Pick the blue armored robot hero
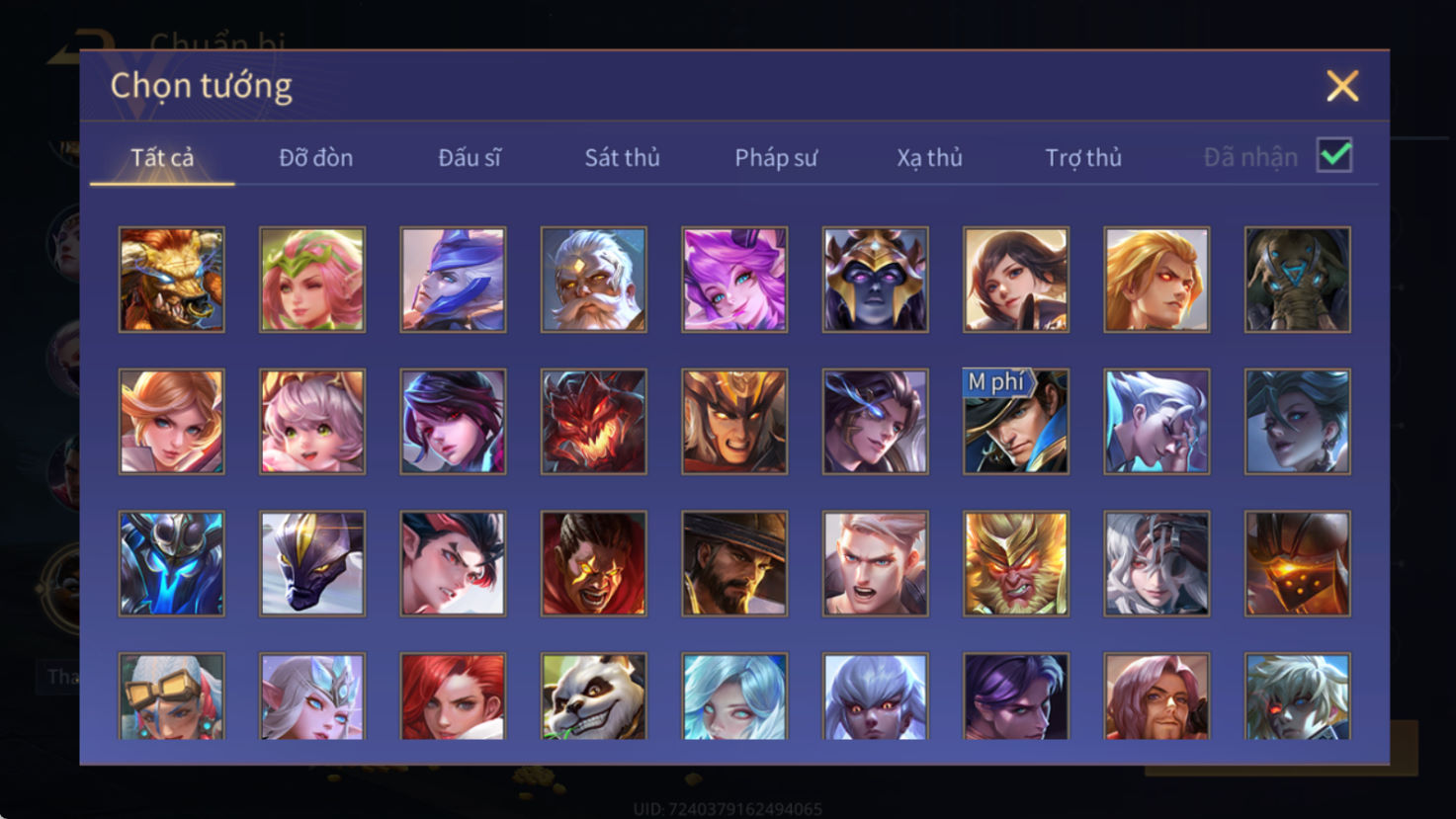 tap(172, 563)
